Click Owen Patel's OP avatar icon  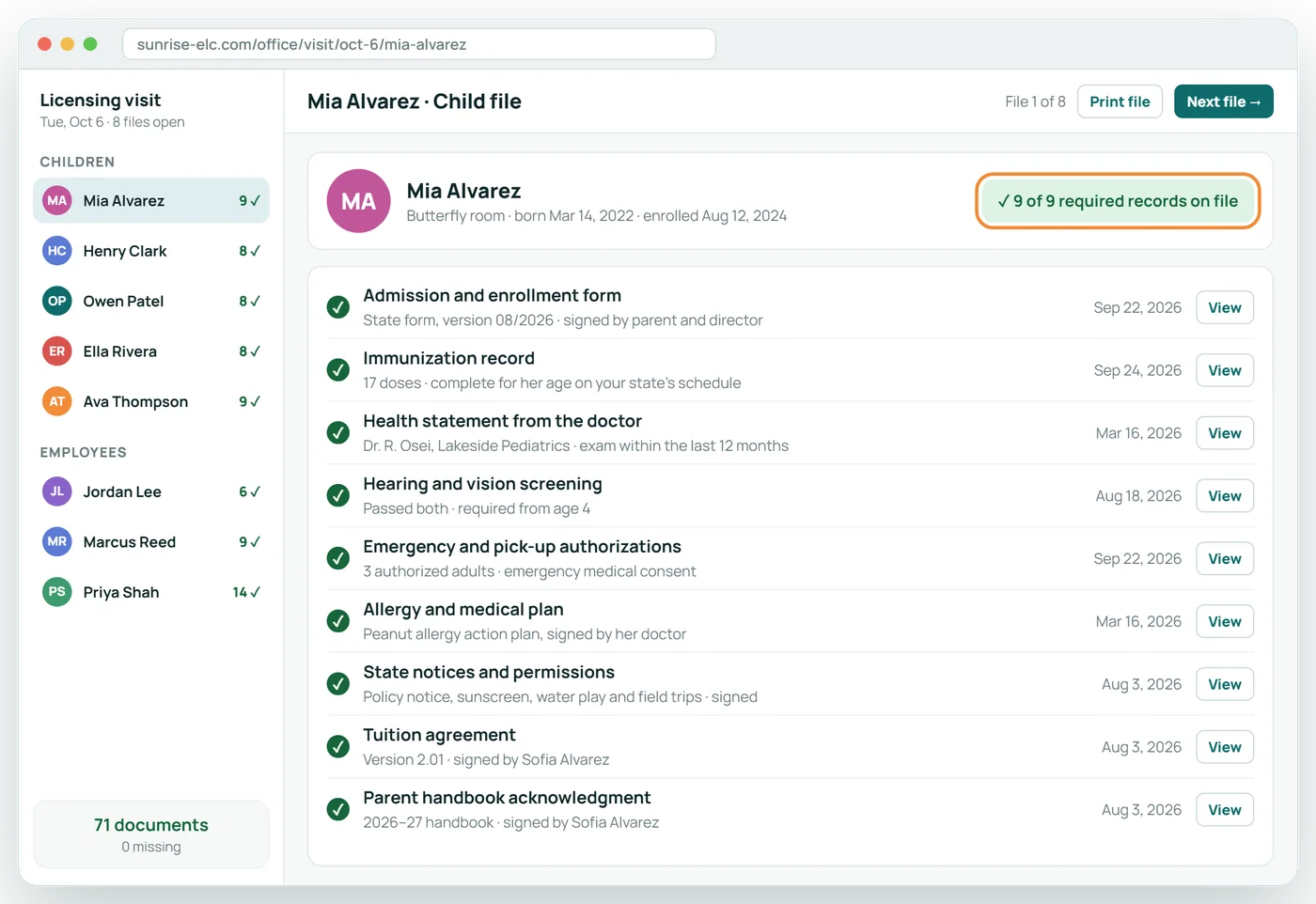pyautogui.click(x=57, y=301)
